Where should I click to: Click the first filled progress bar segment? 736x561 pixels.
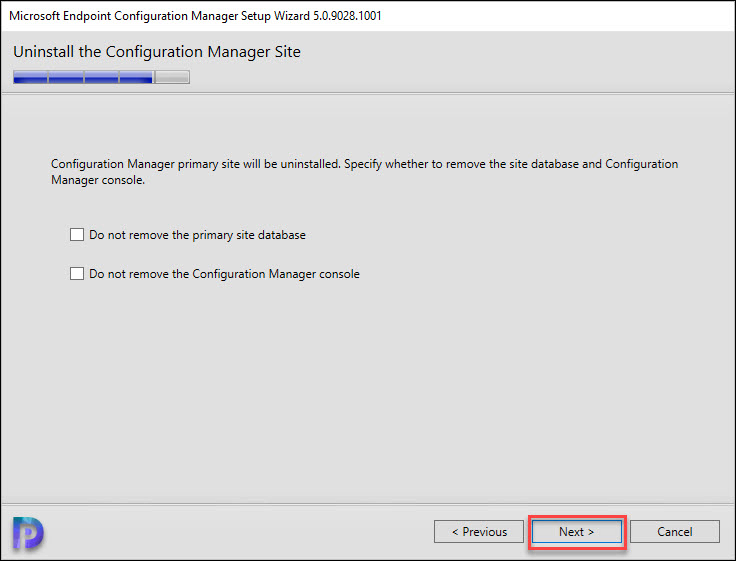click(x=31, y=77)
